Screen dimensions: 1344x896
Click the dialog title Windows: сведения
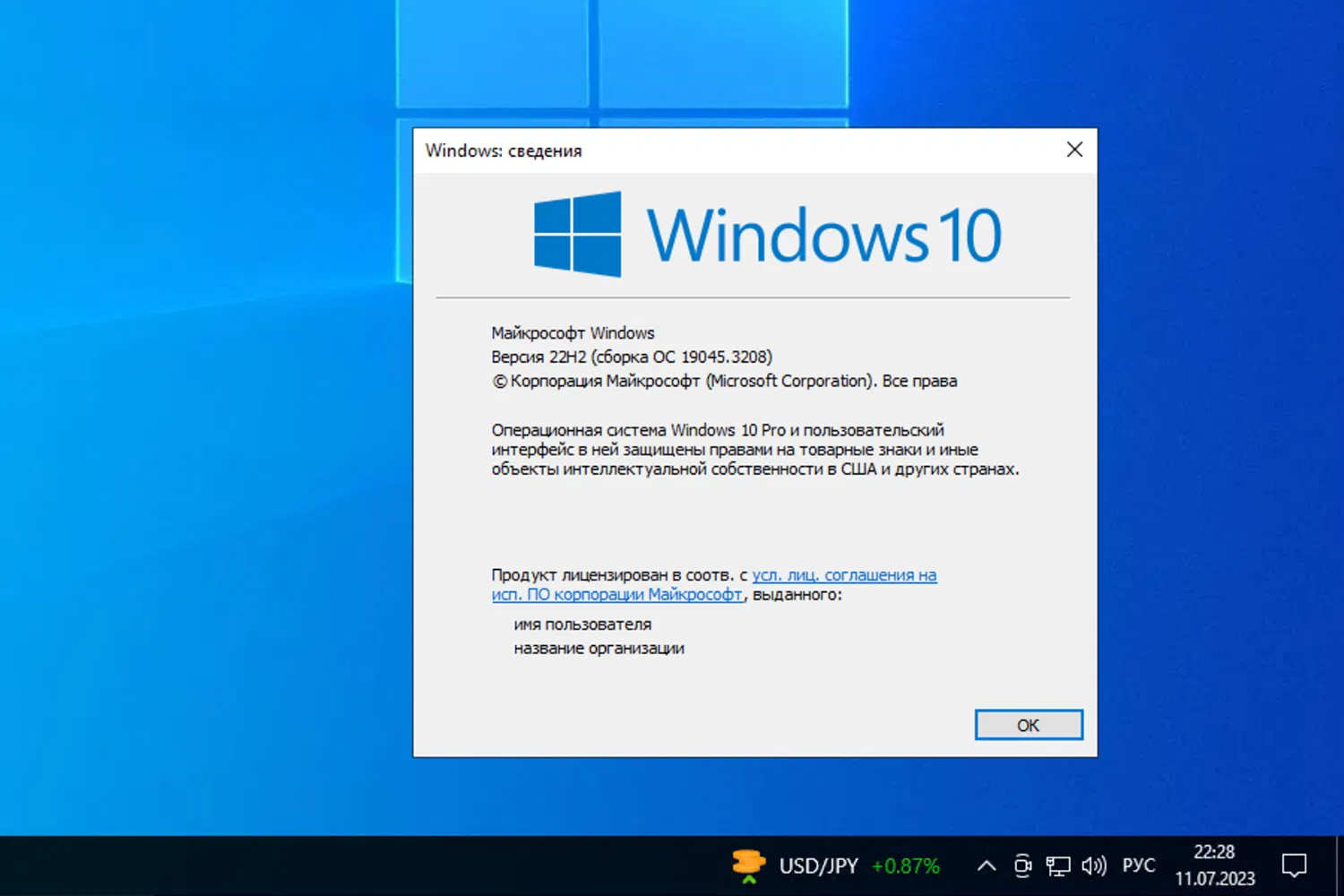tap(503, 151)
